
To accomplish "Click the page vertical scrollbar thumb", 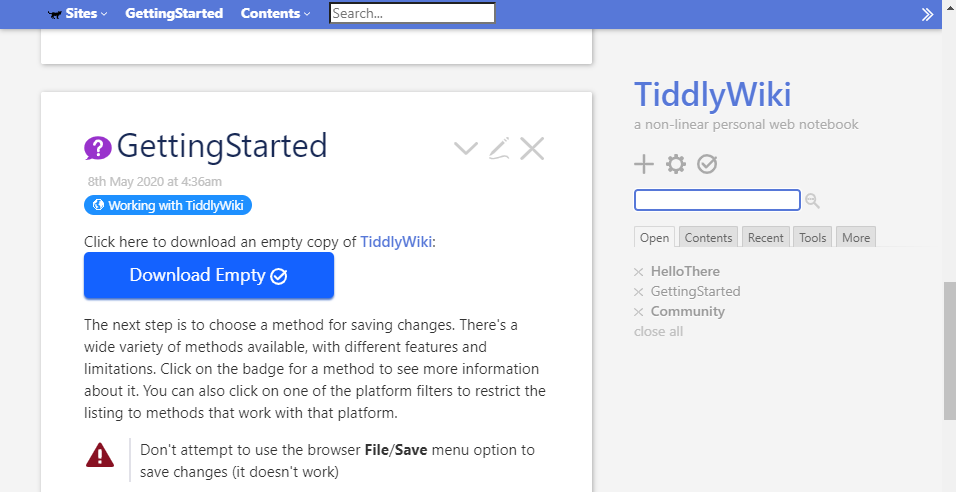I will 949,350.
